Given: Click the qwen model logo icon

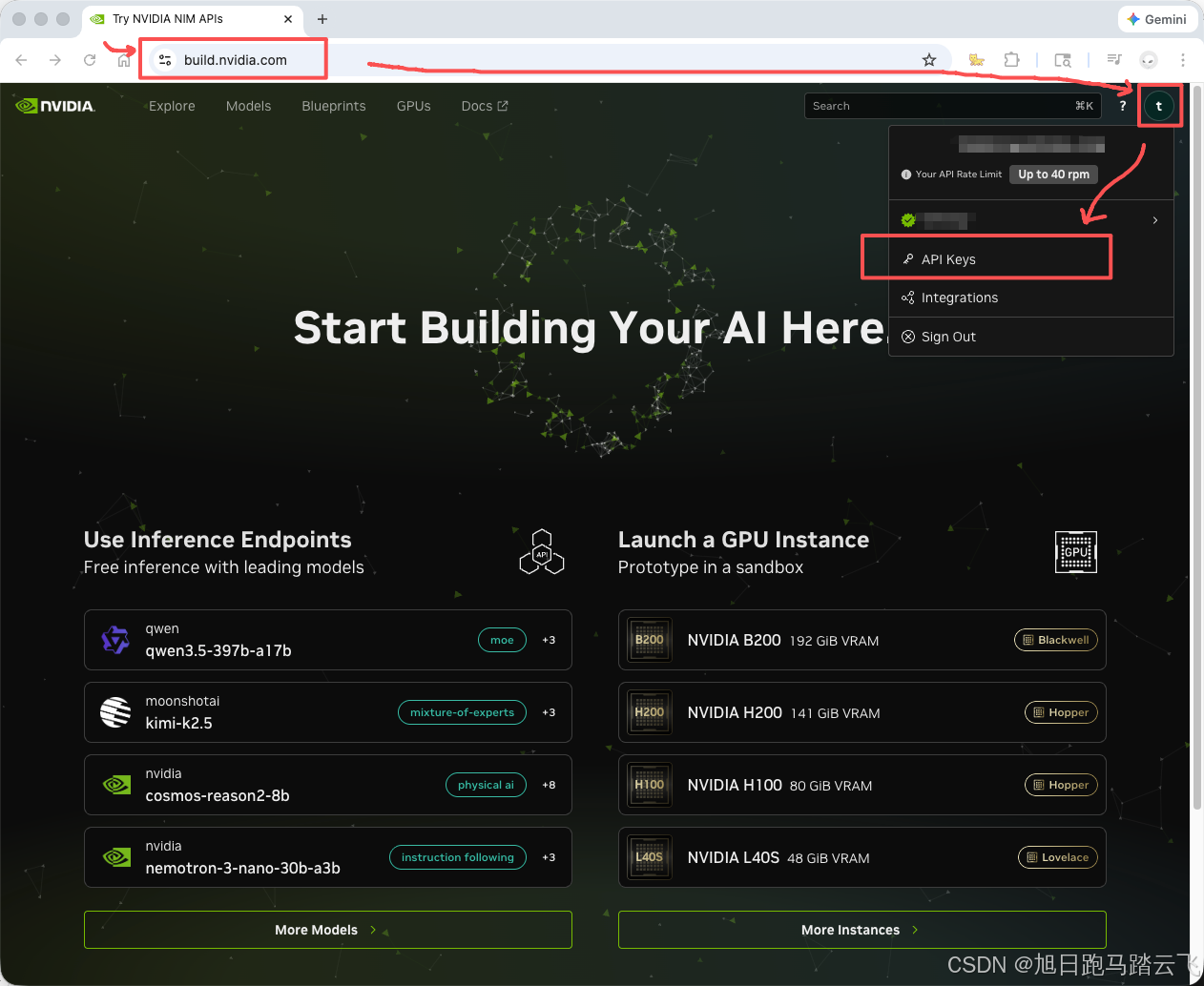Looking at the screenshot, I should (x=115, y=640).
